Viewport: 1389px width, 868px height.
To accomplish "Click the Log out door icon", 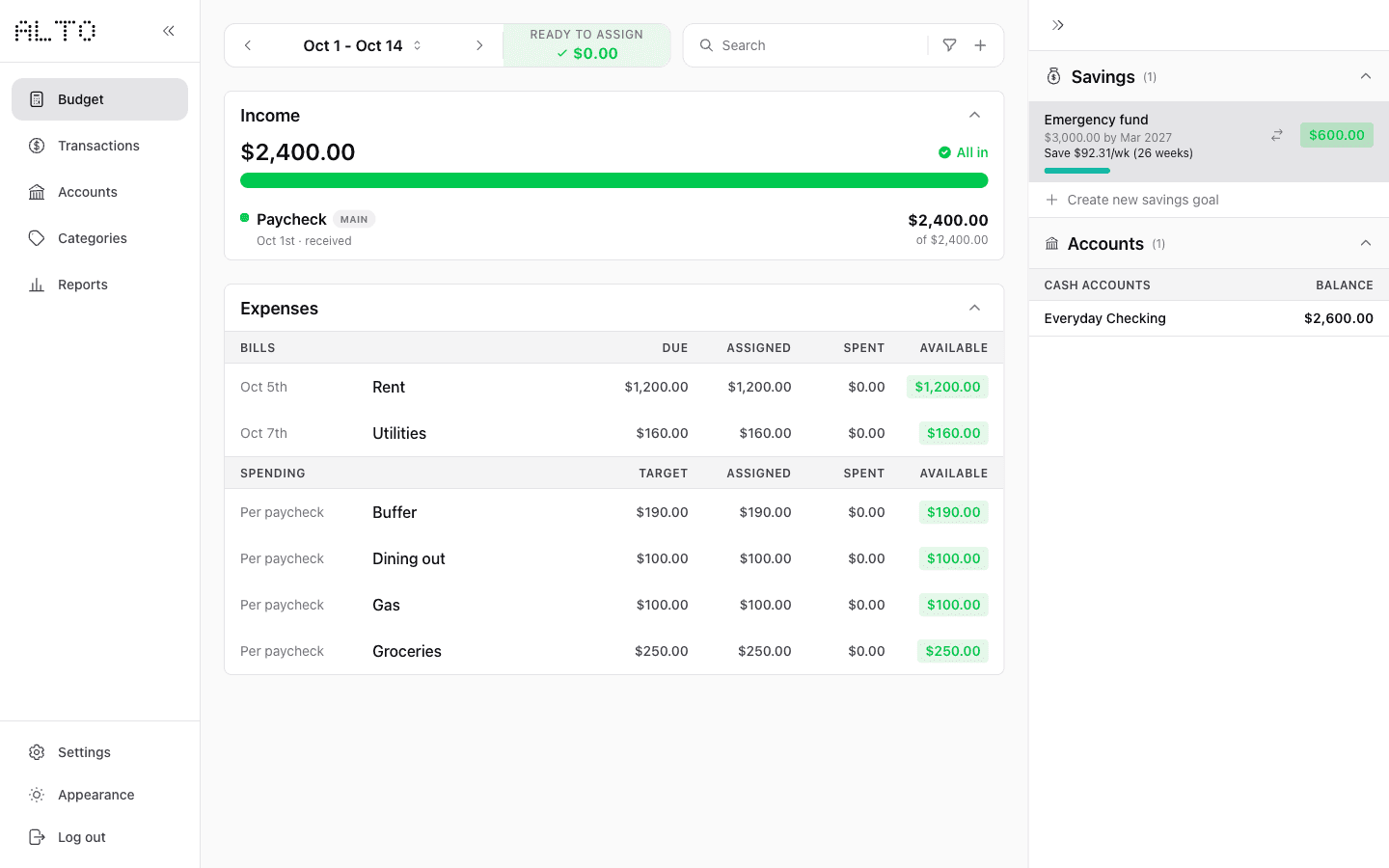I will (x=37, y=837).
